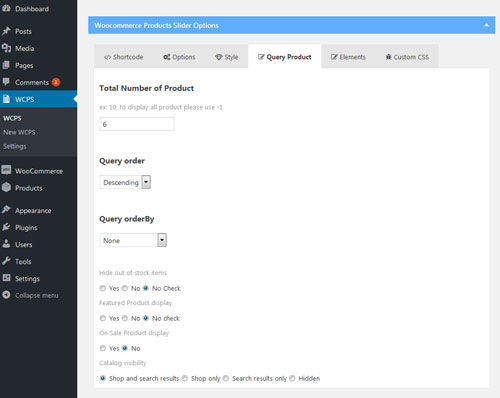Open the WooCommerce menu item

point(38,171)
